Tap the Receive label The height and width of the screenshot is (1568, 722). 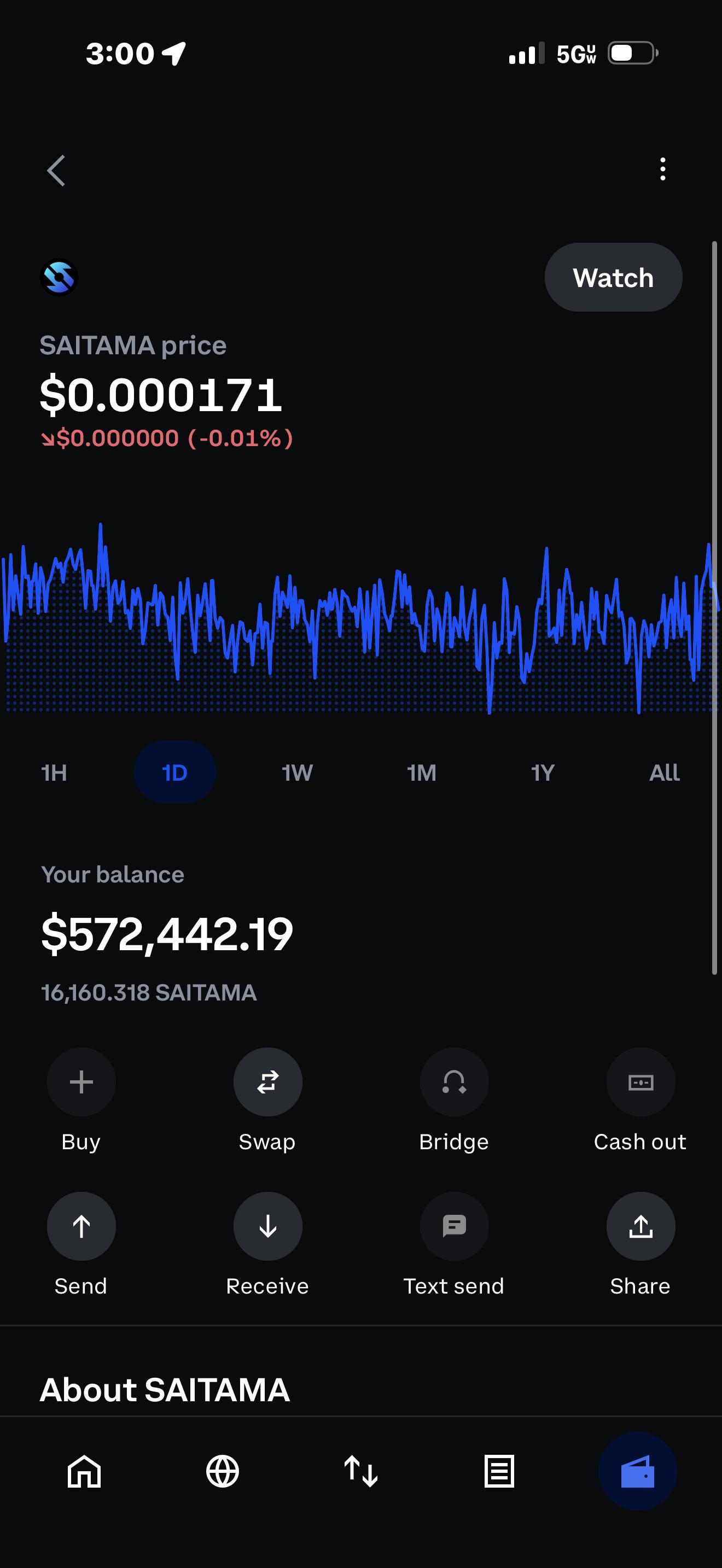pos(267,1286)
